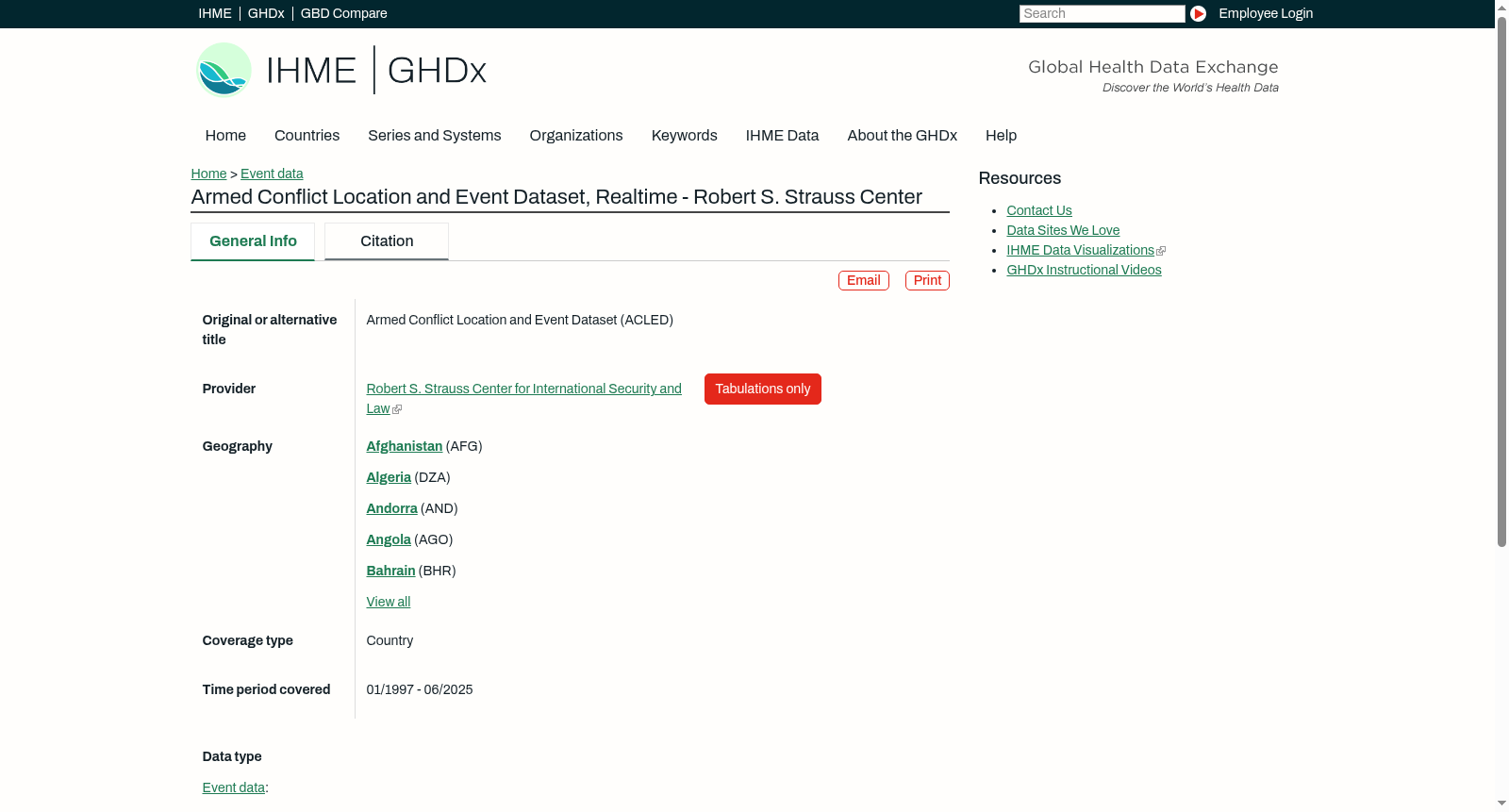Open Bahrain geography link
The image size is (1509, 812).
click(x=390, y=572)
